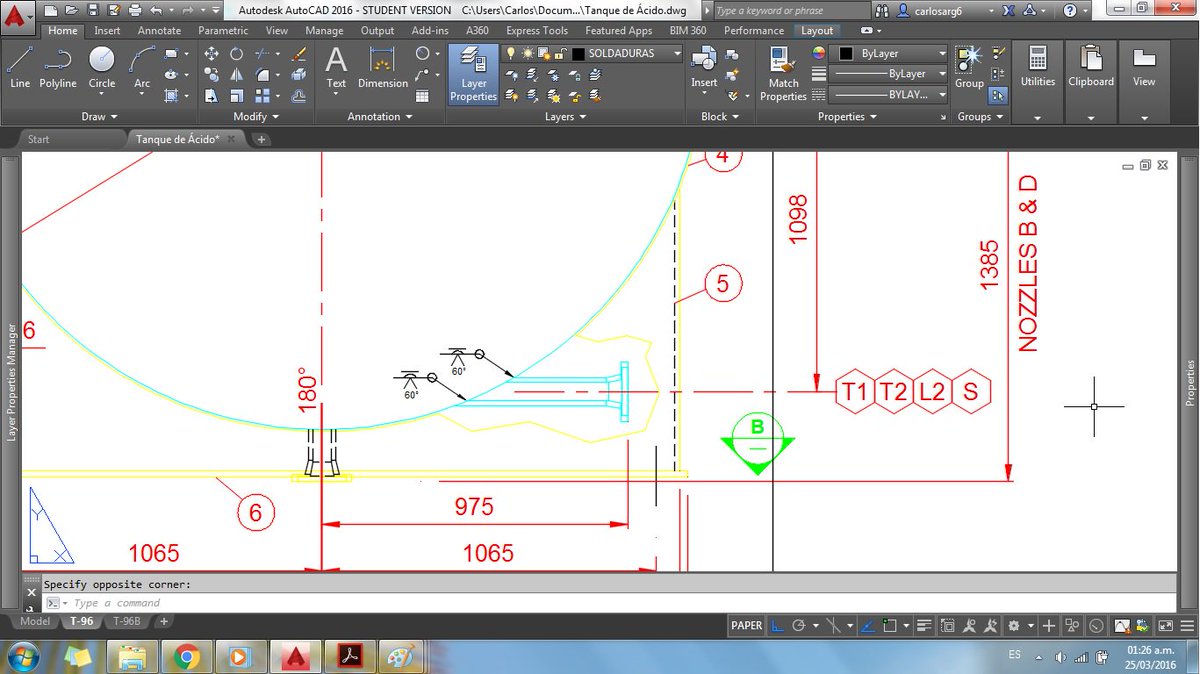Choose the Circle draw tool

[x=102, y=68]
